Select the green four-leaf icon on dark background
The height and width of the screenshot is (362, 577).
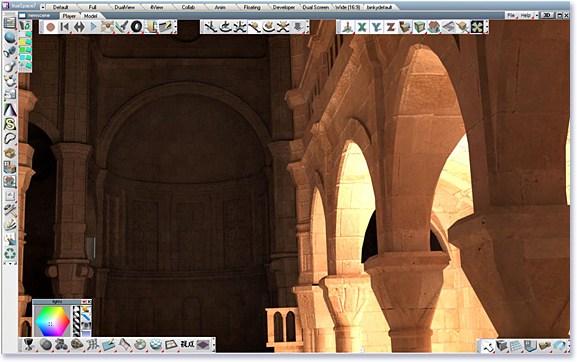(477, 27)
